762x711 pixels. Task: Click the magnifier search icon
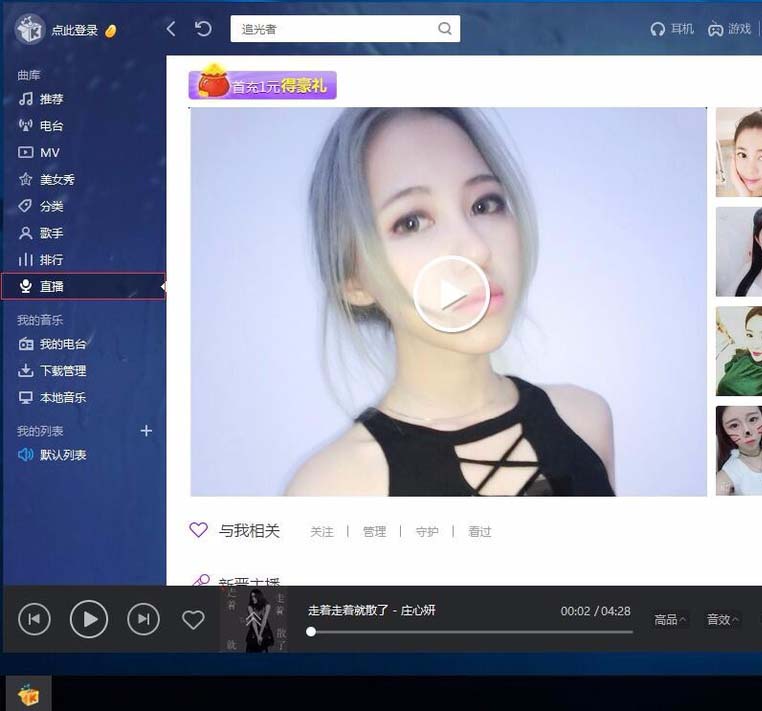point(444,29)
